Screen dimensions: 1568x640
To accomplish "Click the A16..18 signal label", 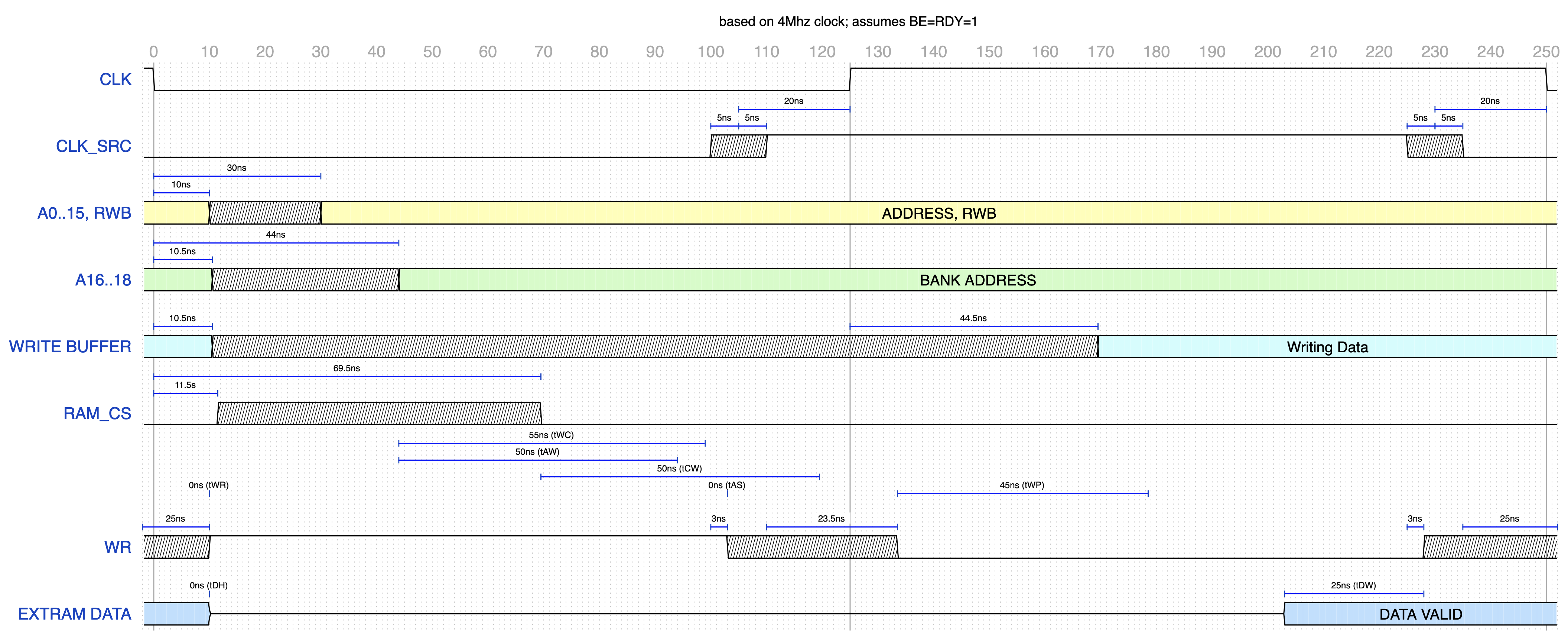I will (103, 280).
